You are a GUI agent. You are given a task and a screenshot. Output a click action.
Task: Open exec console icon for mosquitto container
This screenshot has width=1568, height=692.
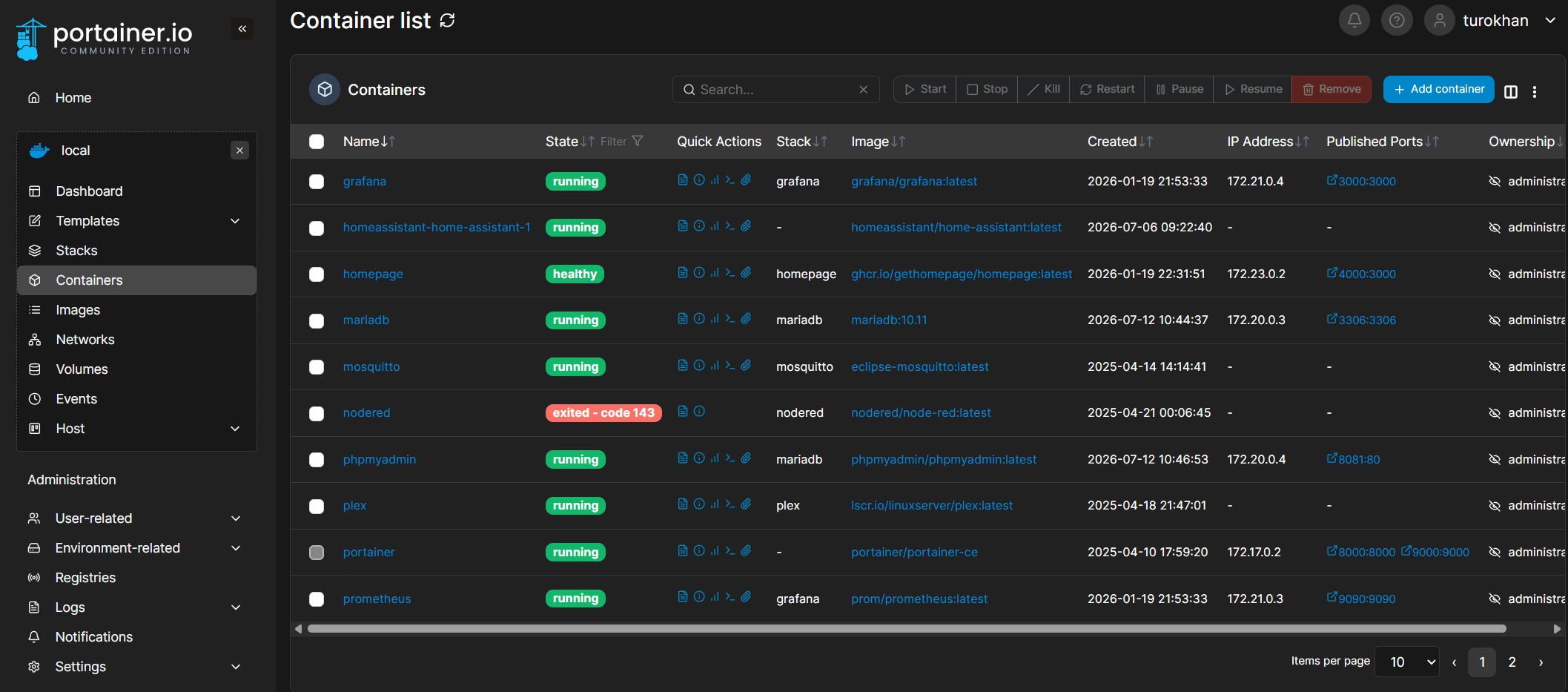[x=730, y=365]
